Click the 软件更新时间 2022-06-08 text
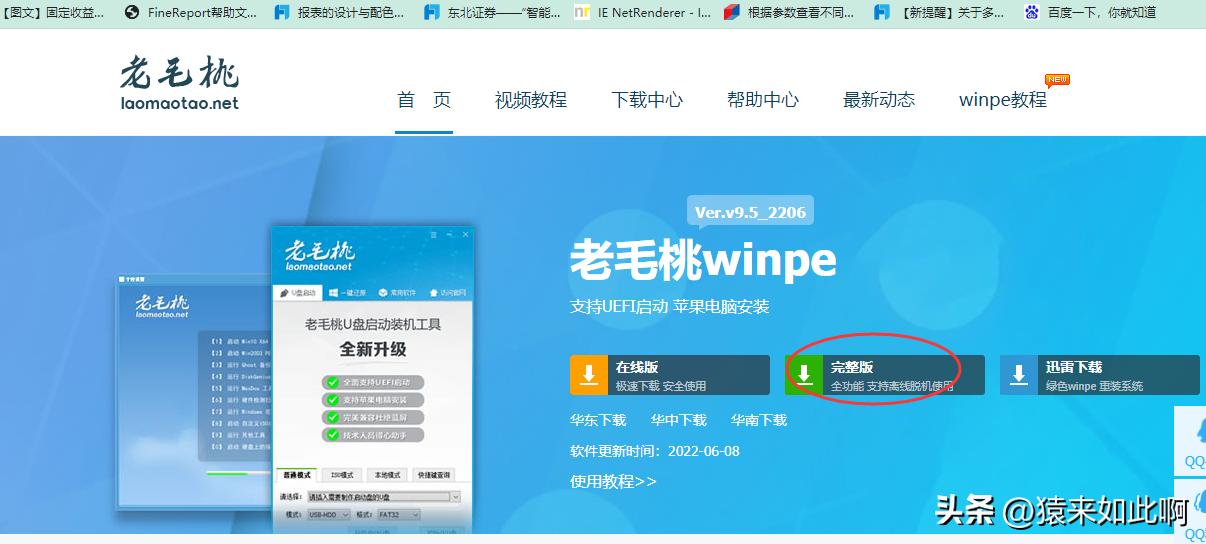This screenshot has height=544, width=1206. click(x=655, y=451)
